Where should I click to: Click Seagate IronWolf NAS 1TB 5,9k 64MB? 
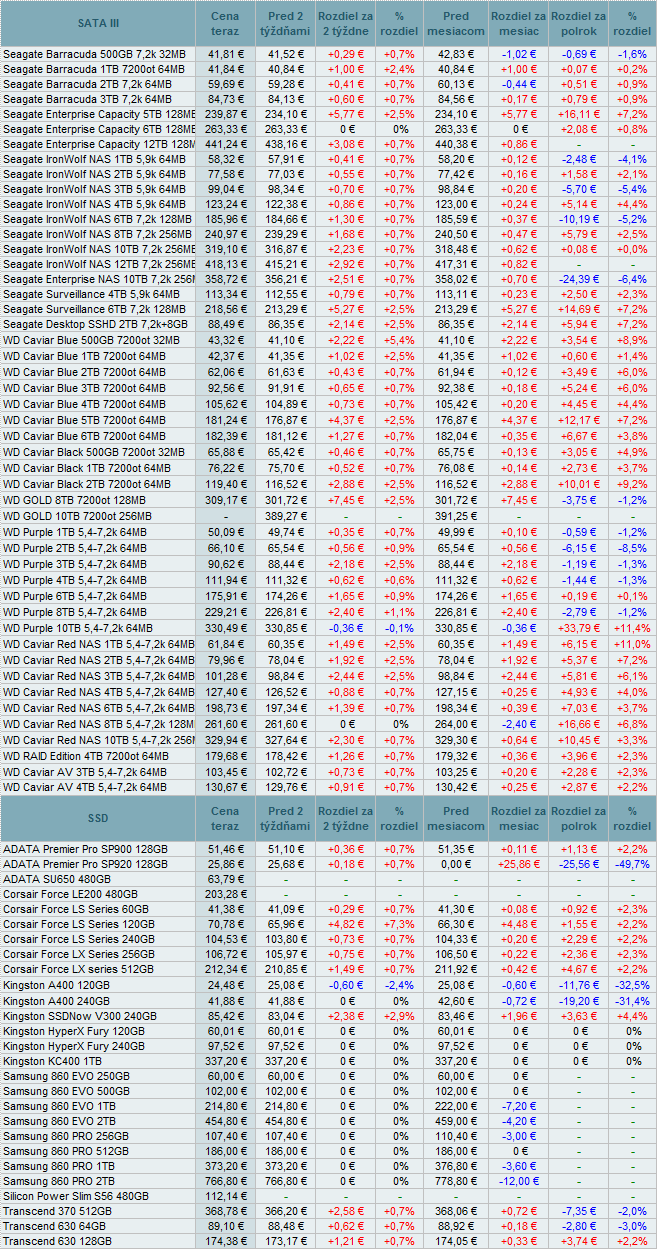(94, 160)
